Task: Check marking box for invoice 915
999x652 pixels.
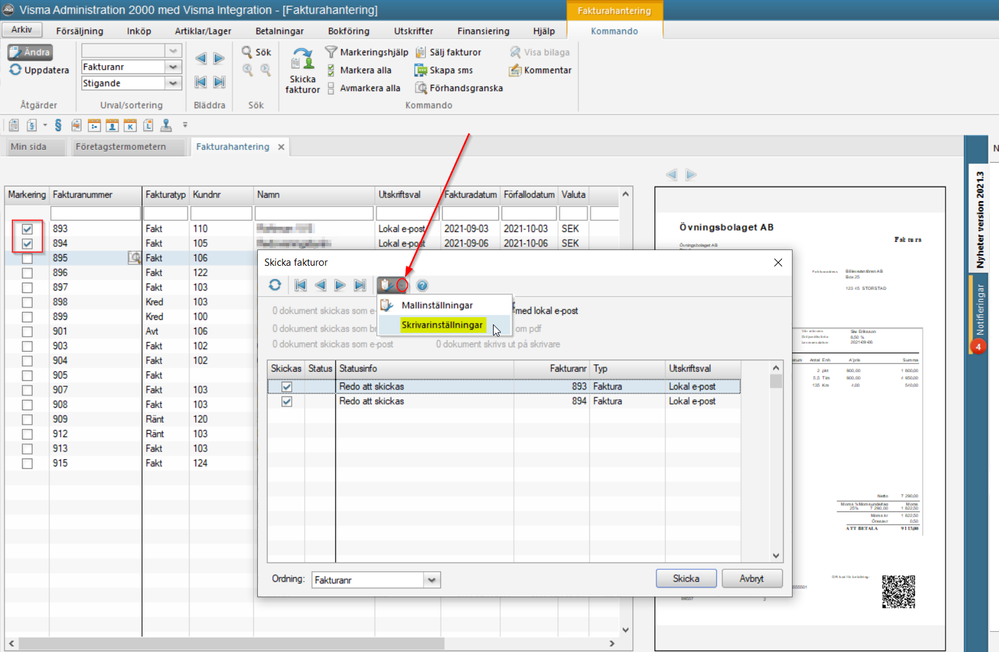Action: (27, 463)
